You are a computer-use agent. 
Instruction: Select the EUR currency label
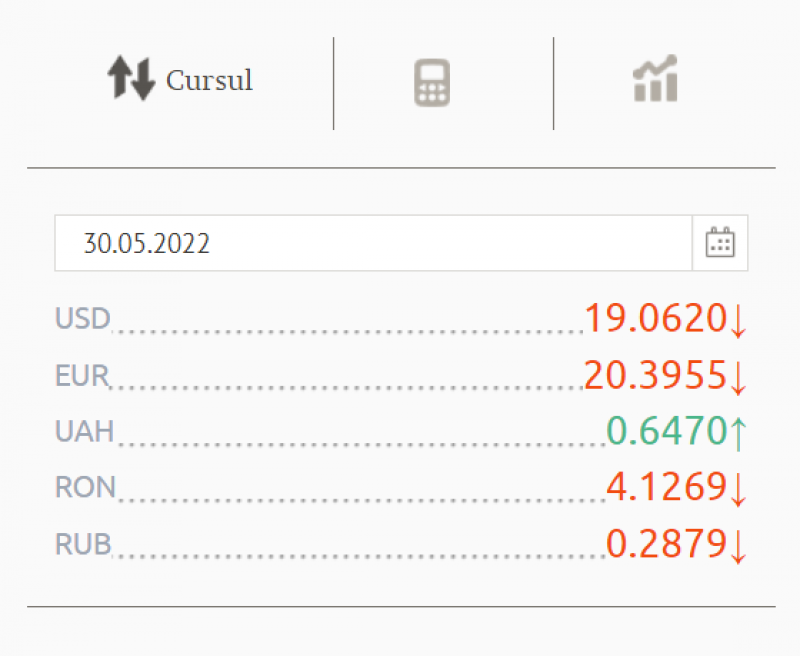click(x=81, y=376)
